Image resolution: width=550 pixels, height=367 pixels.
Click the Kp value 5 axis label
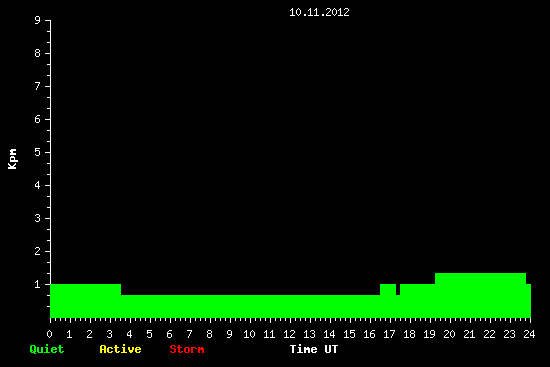[x=38, y=152]
